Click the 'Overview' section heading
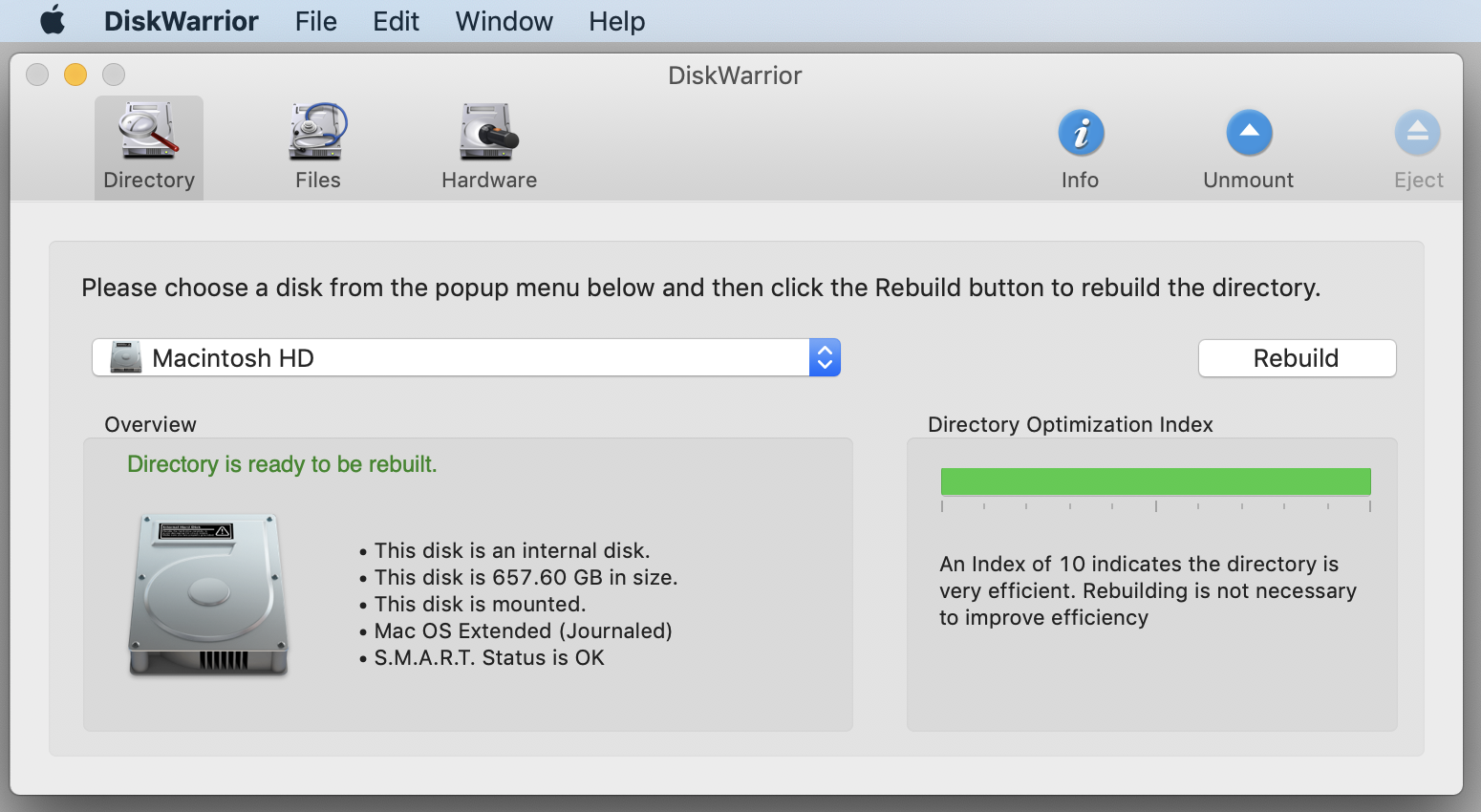1481x812 pixels. (x=150, y=424)
